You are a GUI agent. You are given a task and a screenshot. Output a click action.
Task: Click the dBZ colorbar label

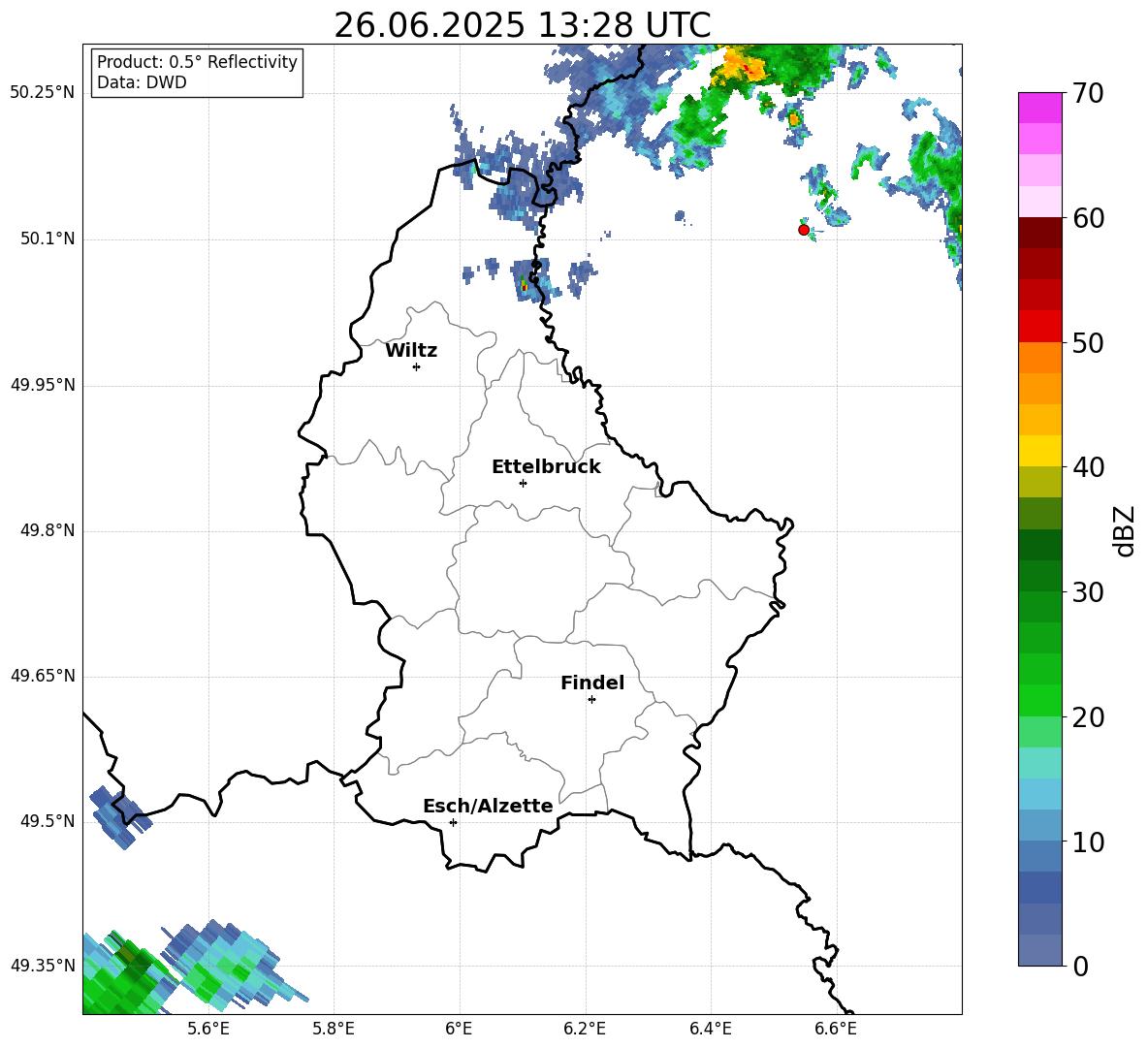point(1124,530)
